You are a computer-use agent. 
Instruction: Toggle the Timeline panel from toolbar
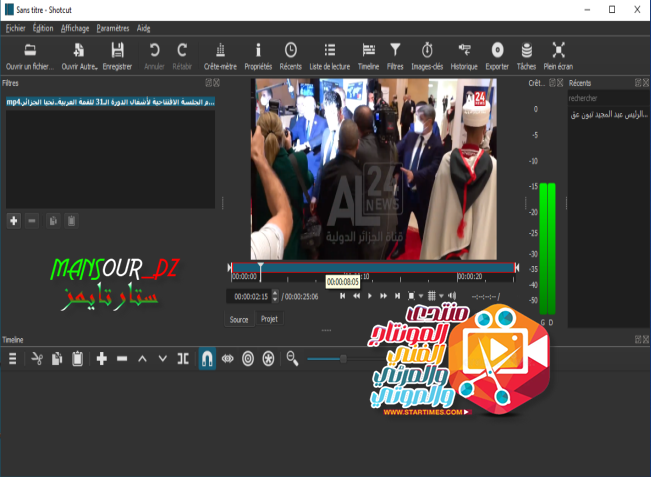click(x=368, y=56)
